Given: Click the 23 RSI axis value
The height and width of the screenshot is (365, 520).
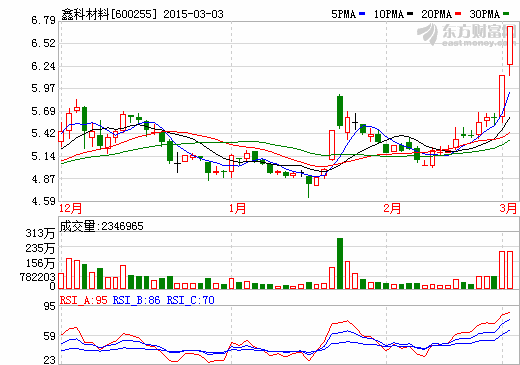Looking at the screenshot, I should (50, 360).
